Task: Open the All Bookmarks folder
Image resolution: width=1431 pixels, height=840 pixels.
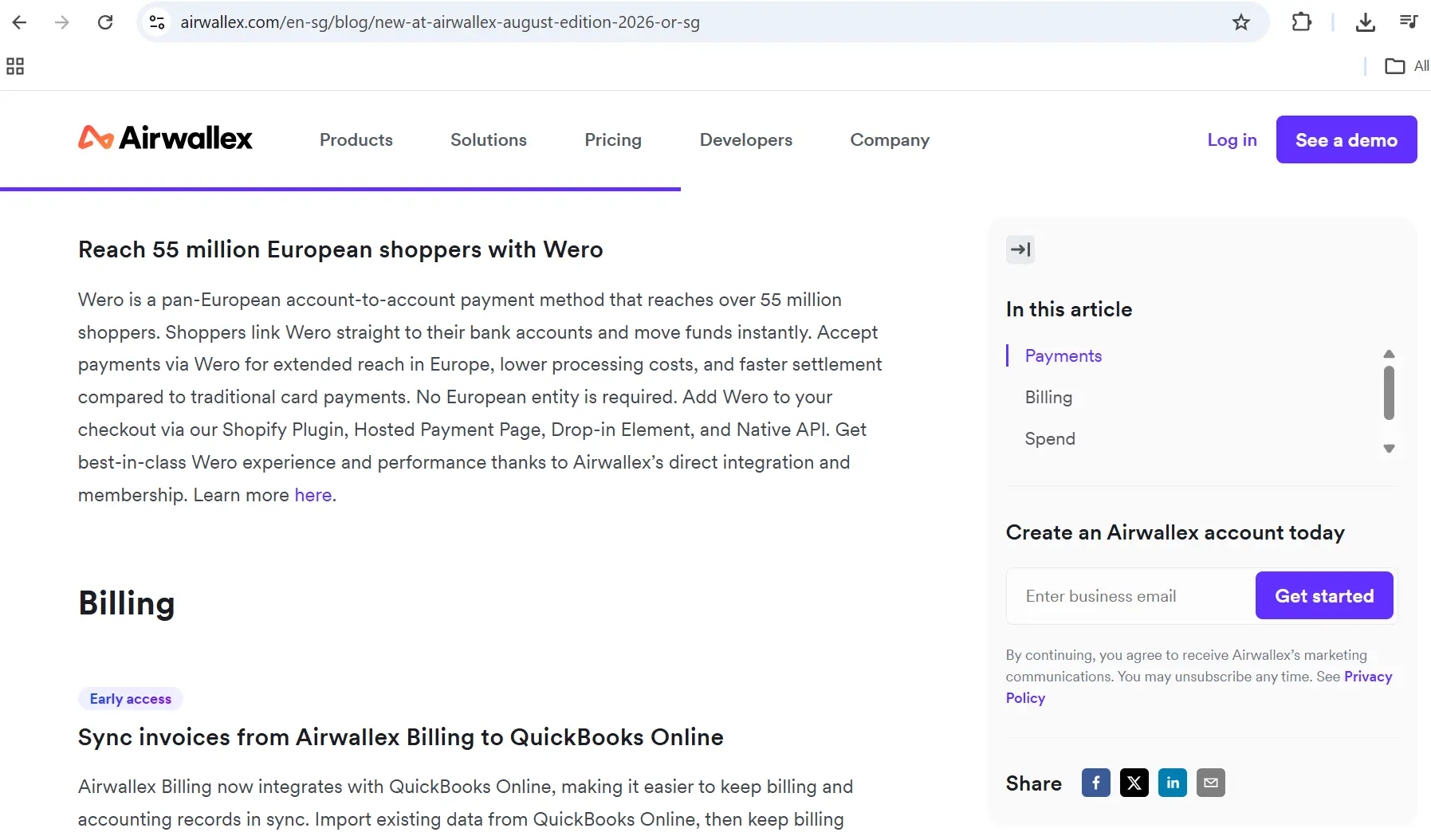Action: click(x=1406, y=66)
